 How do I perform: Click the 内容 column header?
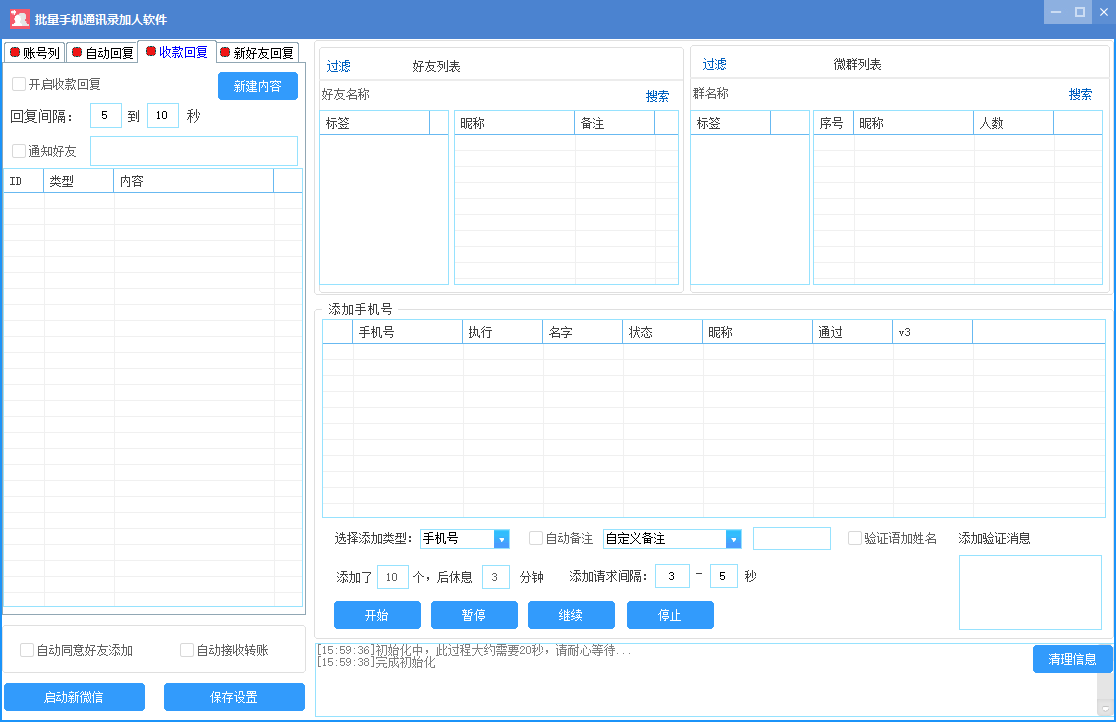pyautogui.click(x=194, y=181)
